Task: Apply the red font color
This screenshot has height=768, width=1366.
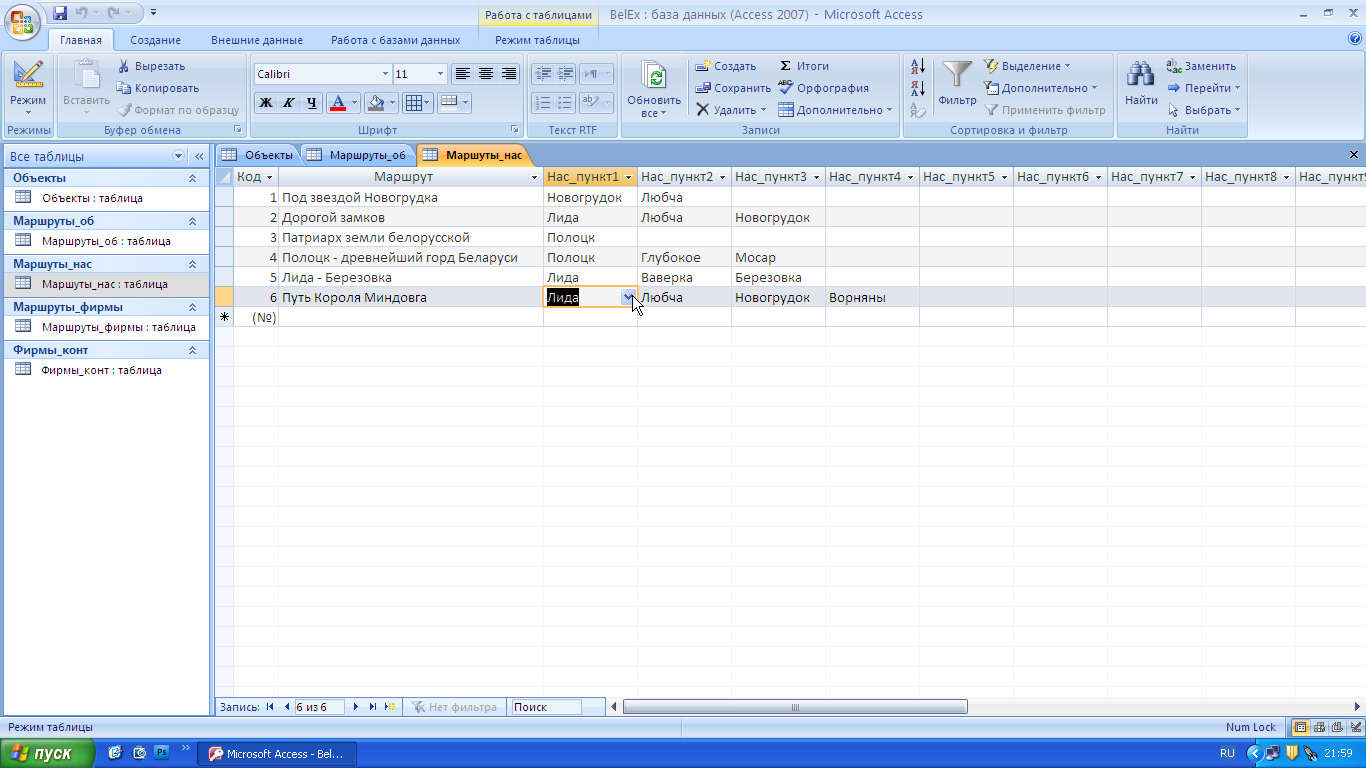Action: [x=338, y=102]
